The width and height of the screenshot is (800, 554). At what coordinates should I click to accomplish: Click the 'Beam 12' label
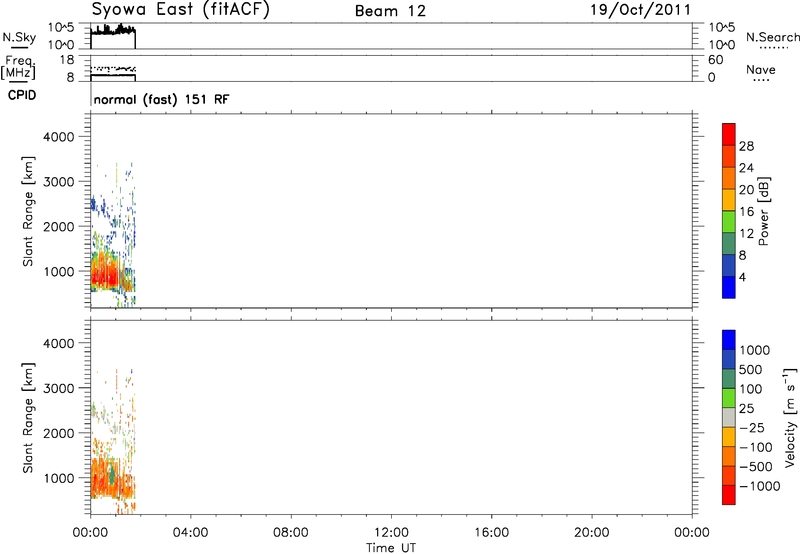(390, 11)
